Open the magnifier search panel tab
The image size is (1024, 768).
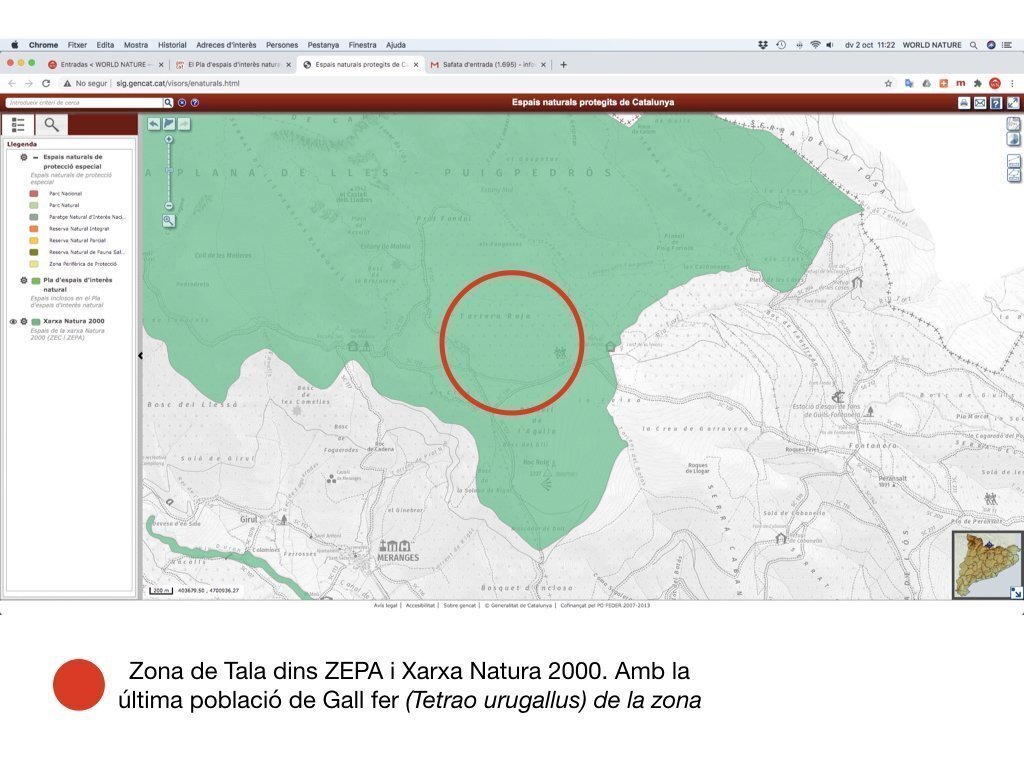(51, 124)
